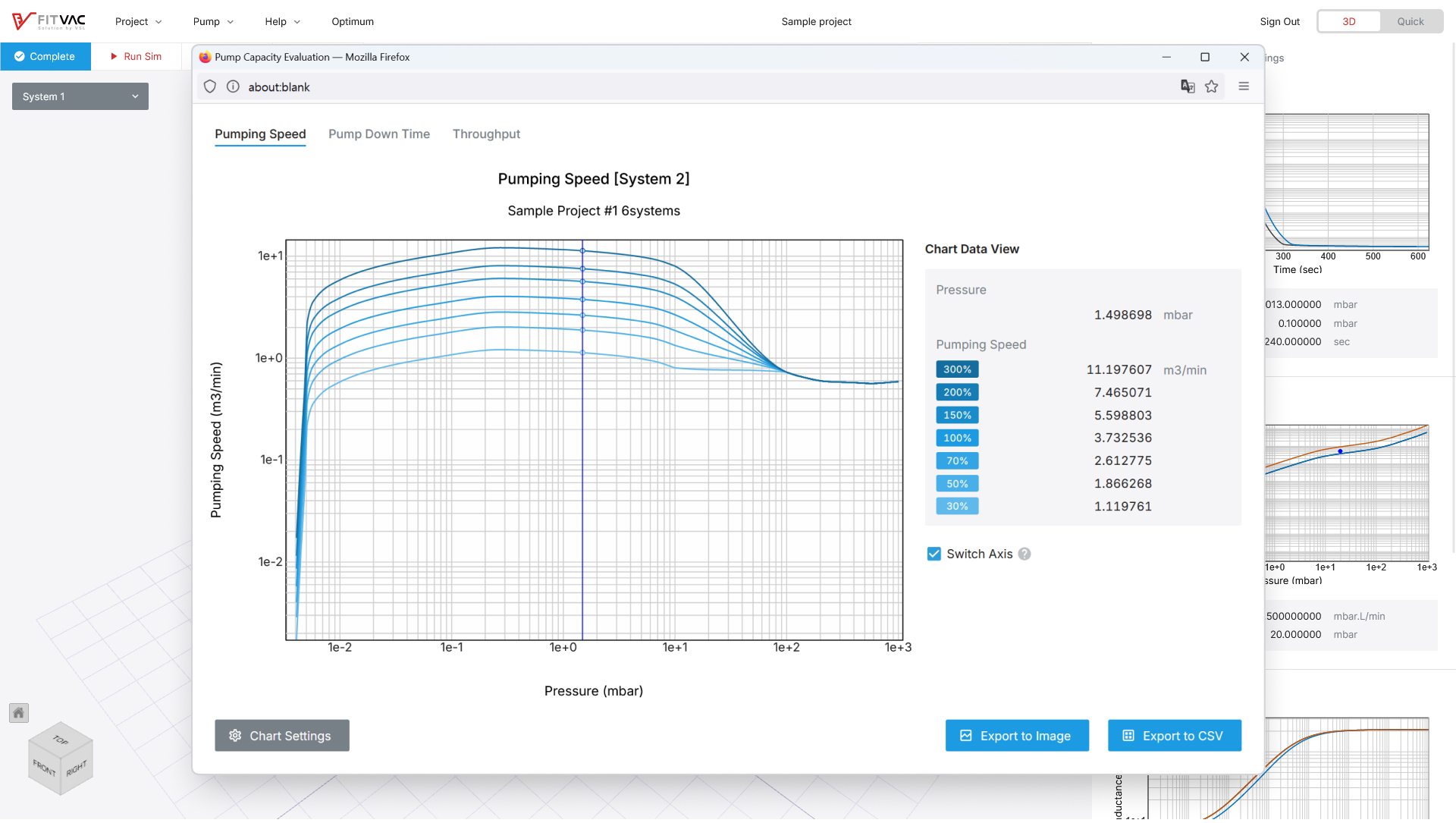Screen dimensions: 1456x823
Task: Toggle the 200% series legend
Action: point(957,392)
